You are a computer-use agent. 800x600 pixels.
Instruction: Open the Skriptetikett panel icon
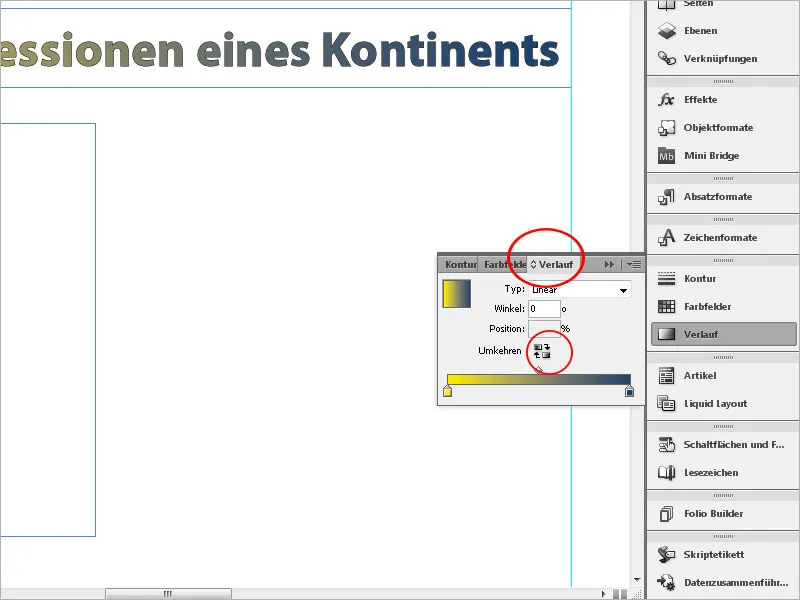pyautogui.click(x=666, y=554)
